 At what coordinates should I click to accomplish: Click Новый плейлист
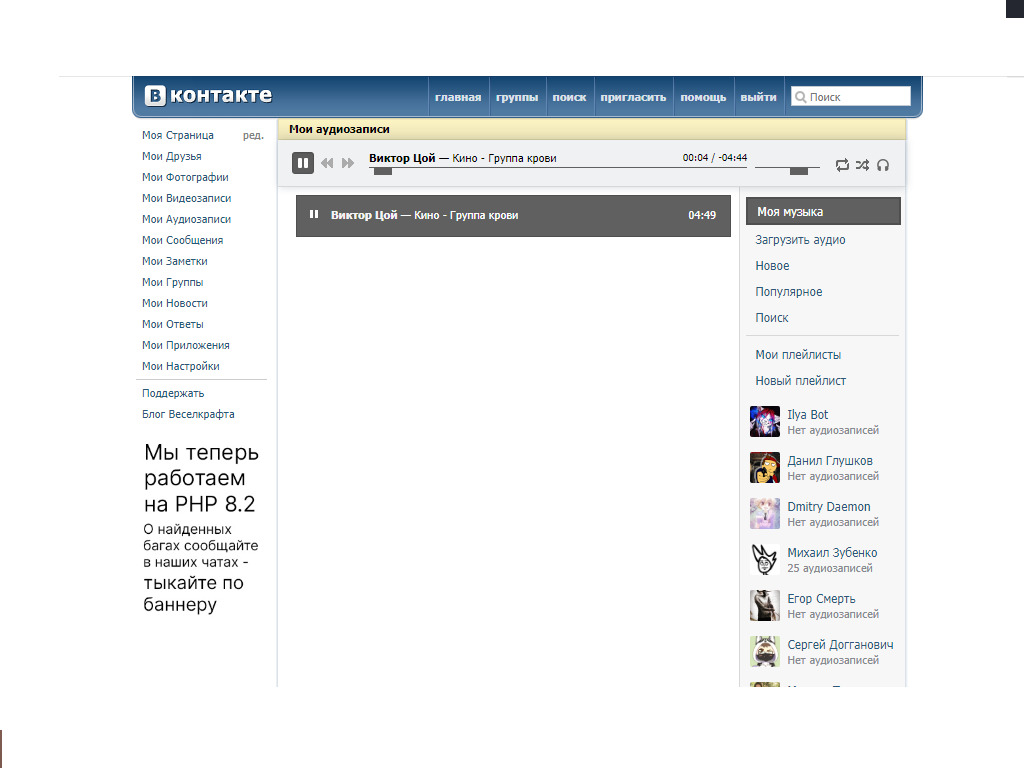point(801,381)
